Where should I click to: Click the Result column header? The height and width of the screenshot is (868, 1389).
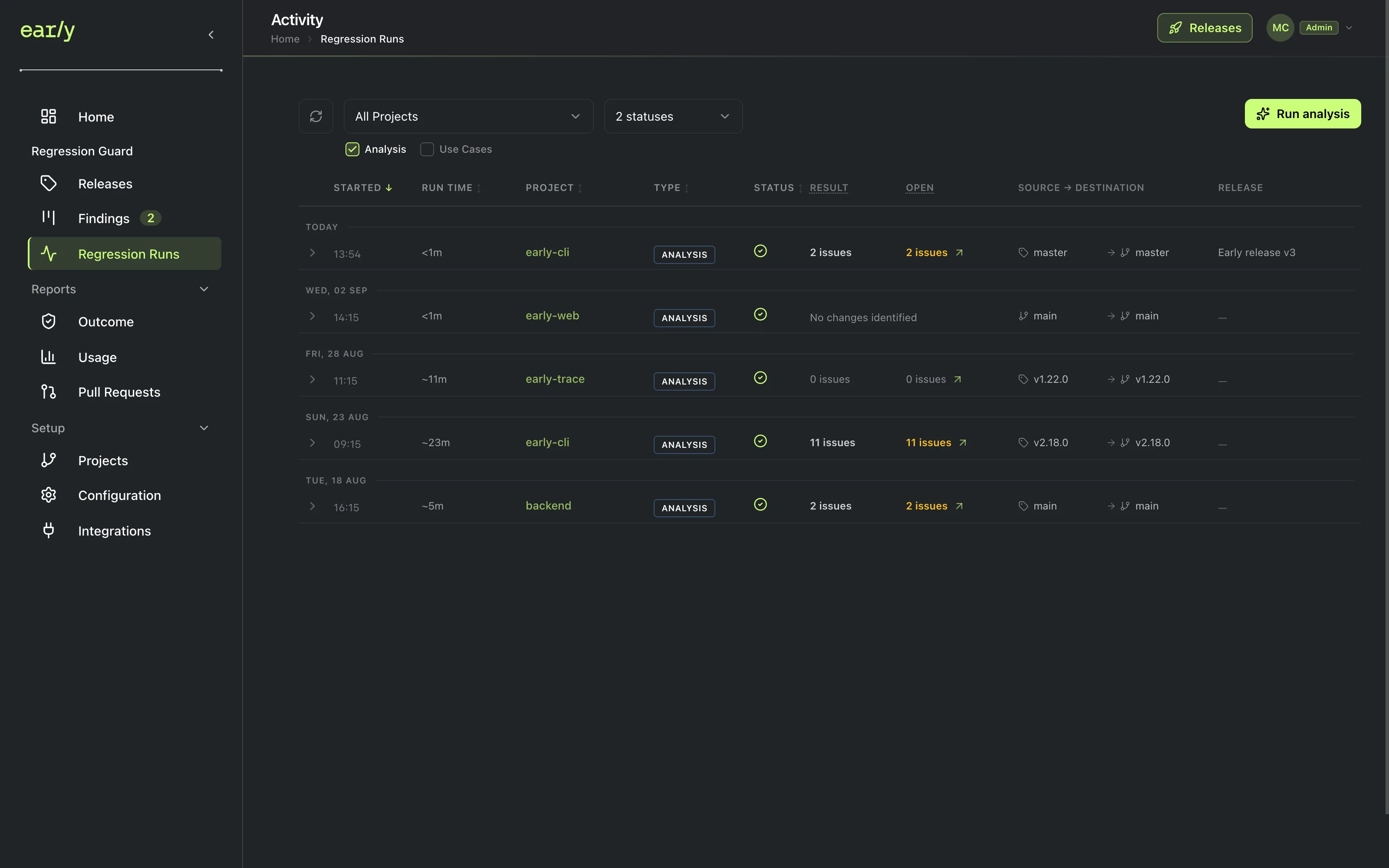[829, 188]
